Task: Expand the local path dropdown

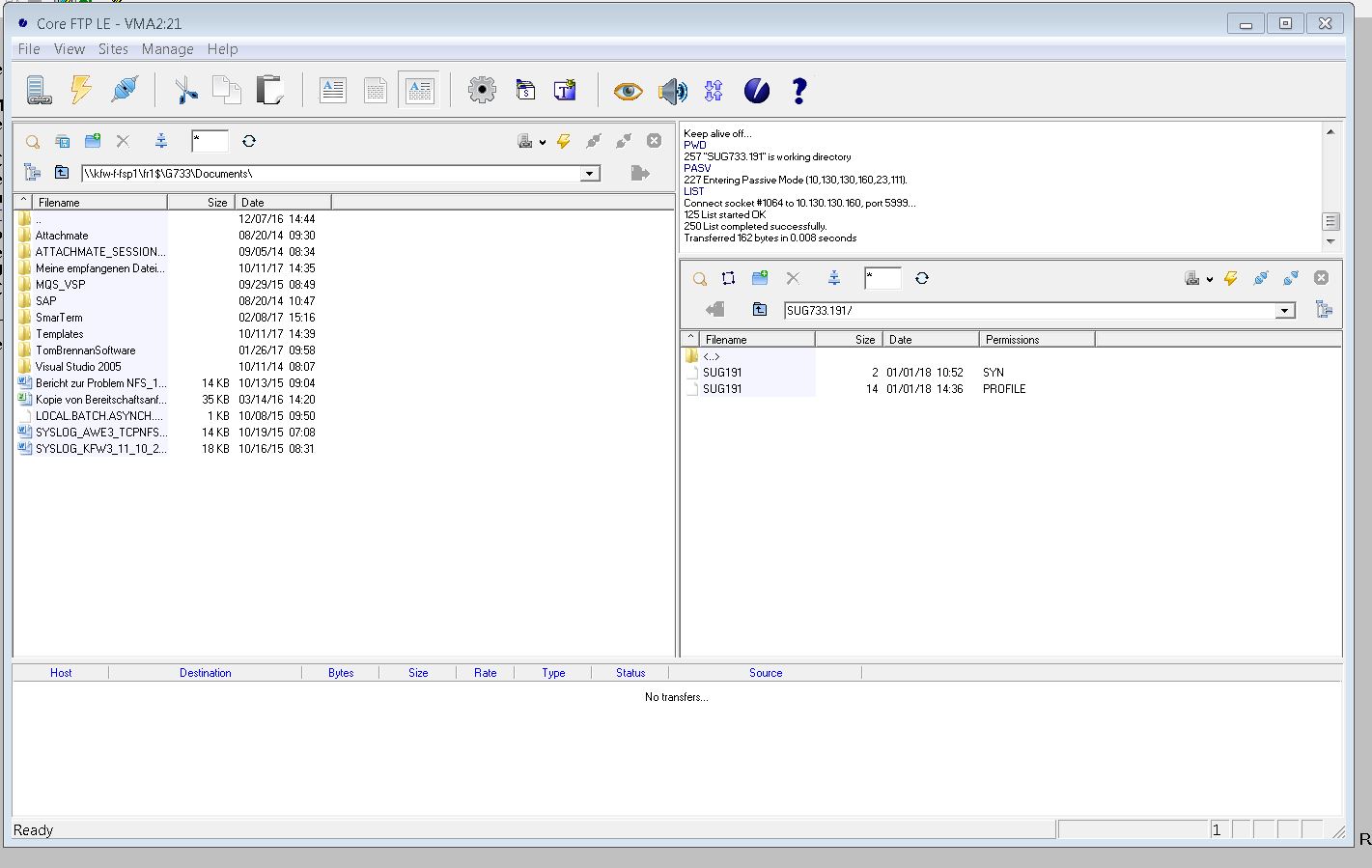Action: point(590,174)
